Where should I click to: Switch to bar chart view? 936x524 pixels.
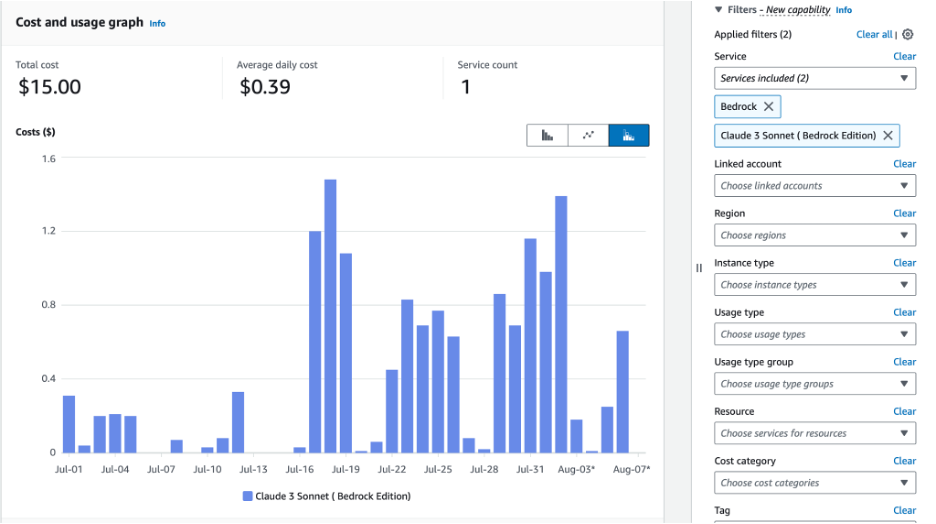[x=547, y=135]
